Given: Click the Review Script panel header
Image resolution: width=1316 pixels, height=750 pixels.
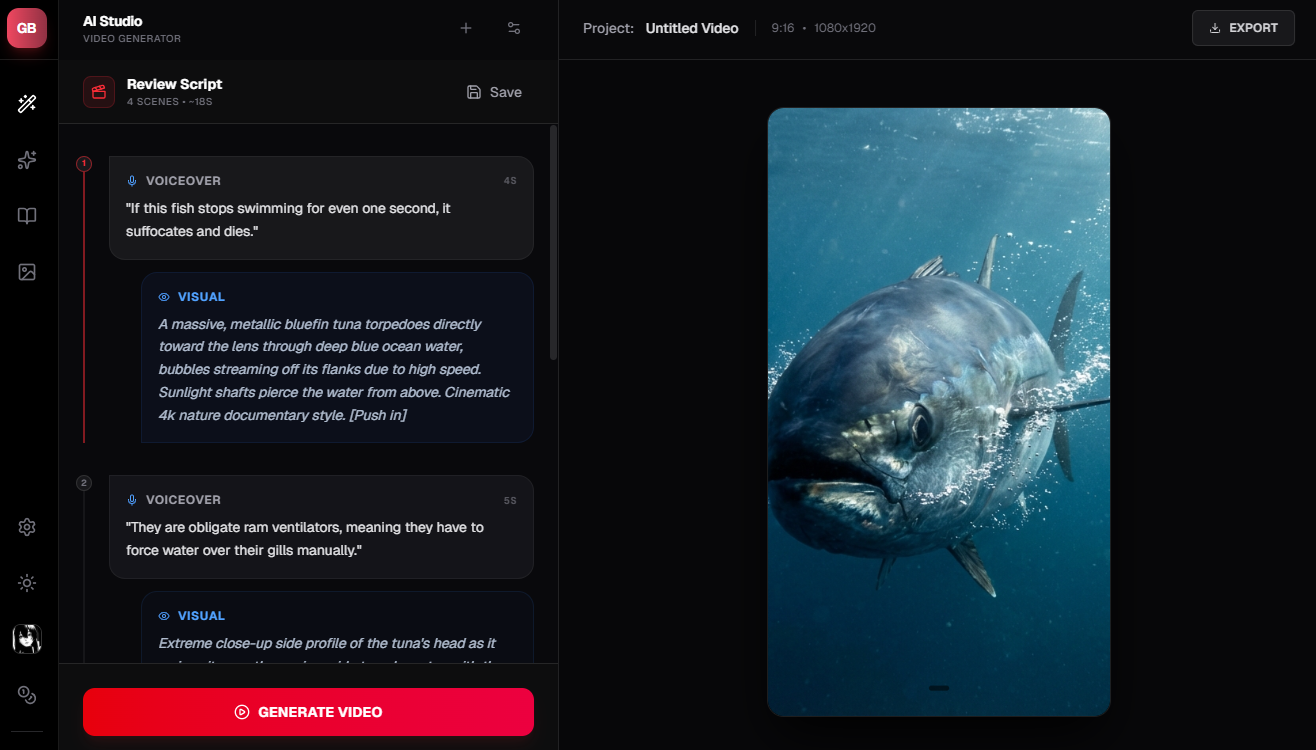Looking at the screenshot, I should [x=174, y=84].
